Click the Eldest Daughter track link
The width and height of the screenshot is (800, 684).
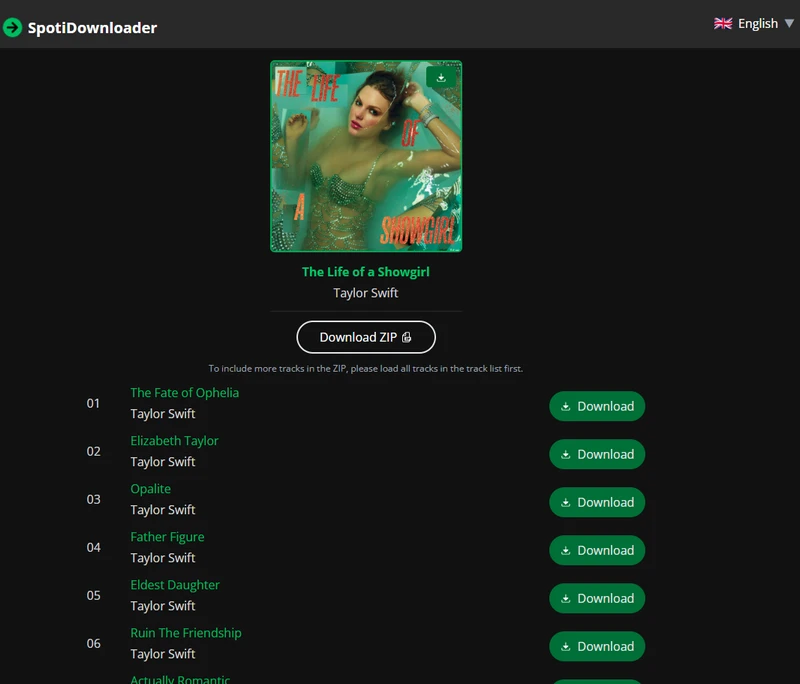pyautogui.click(x=175, y=585)
